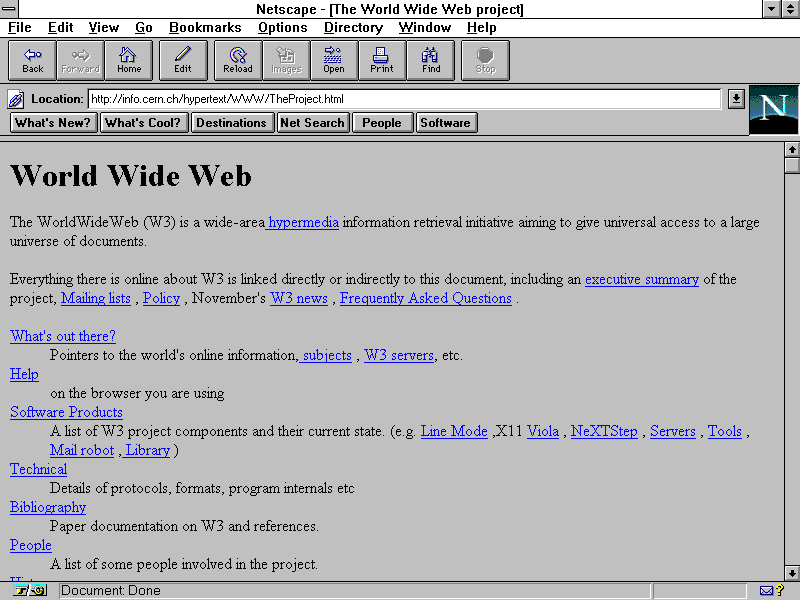Open the subjects link
Image resolution: width=800 pixels, height=600 pixels.
pyautogui.click(x=327, y=356)
